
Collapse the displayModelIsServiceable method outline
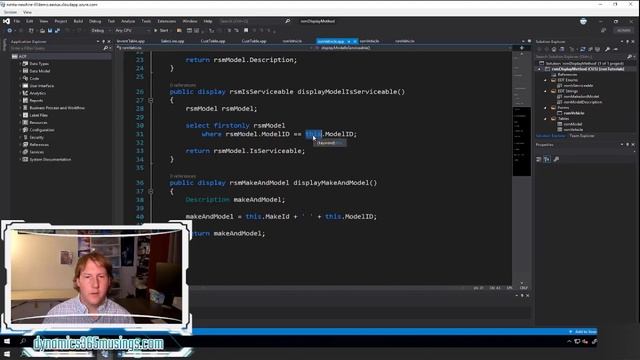151,100
